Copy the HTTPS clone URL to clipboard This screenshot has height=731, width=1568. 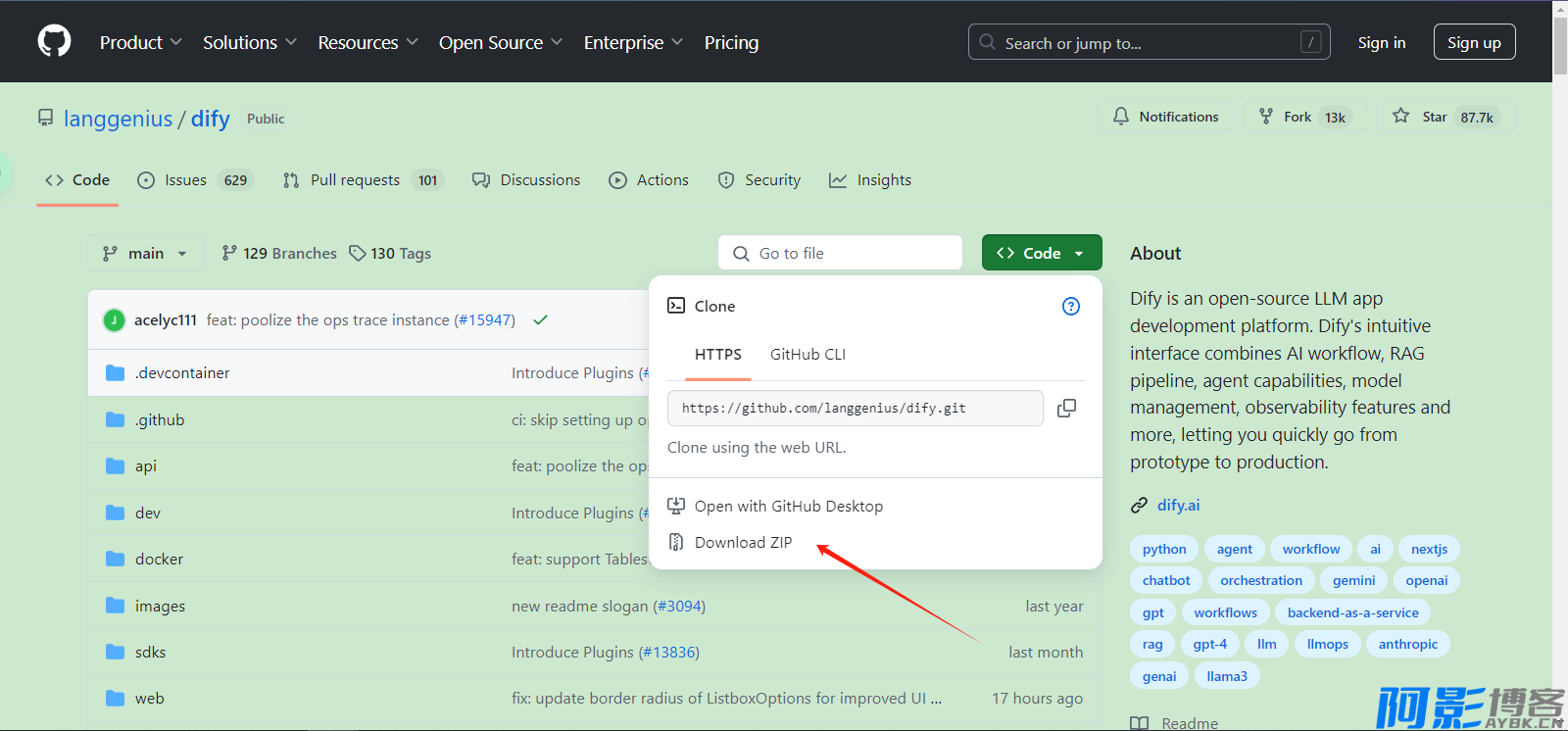click(1066, 409)
